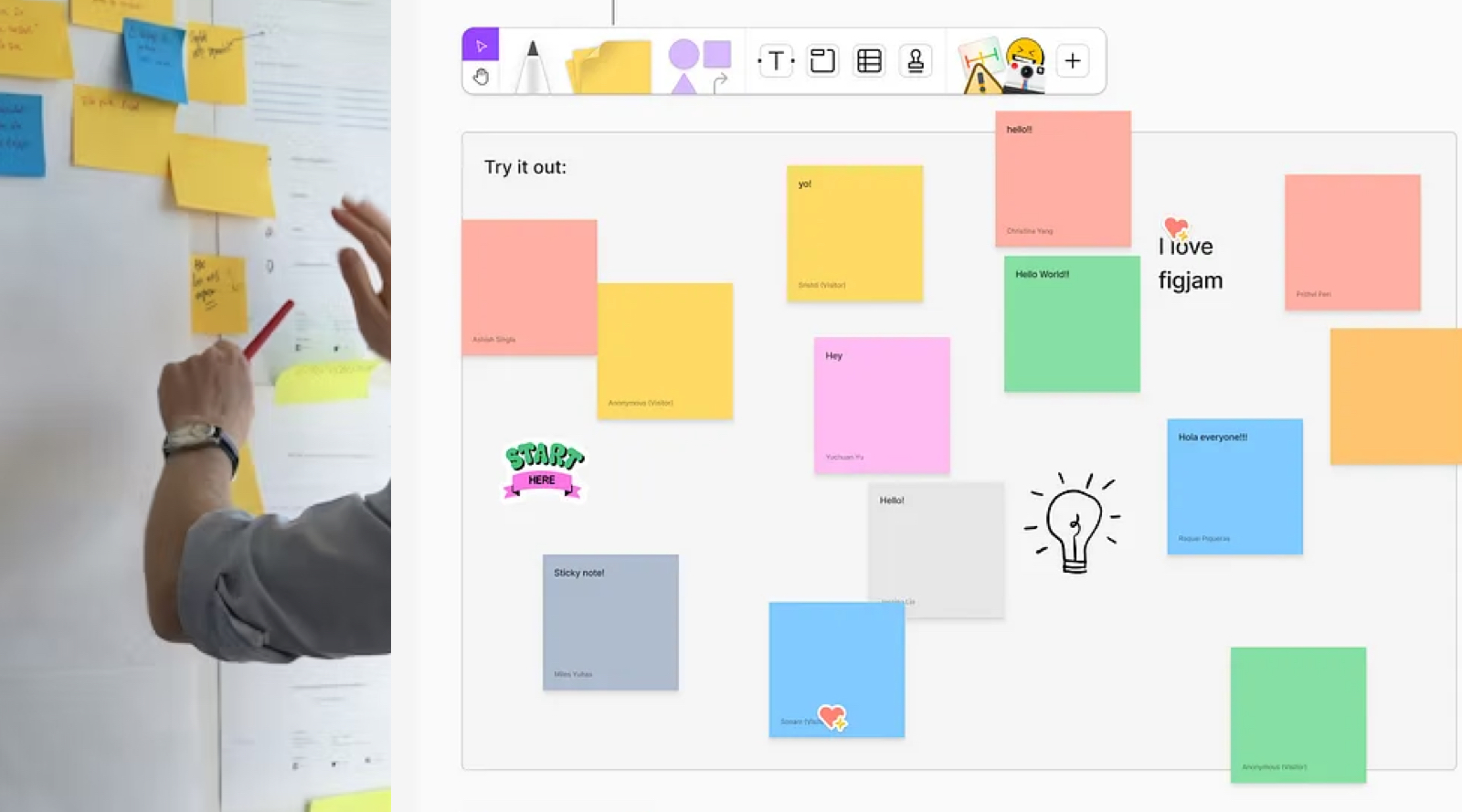
Task: Select the yellow "yo!" sticky note
Action: click(x=855, y=234)
